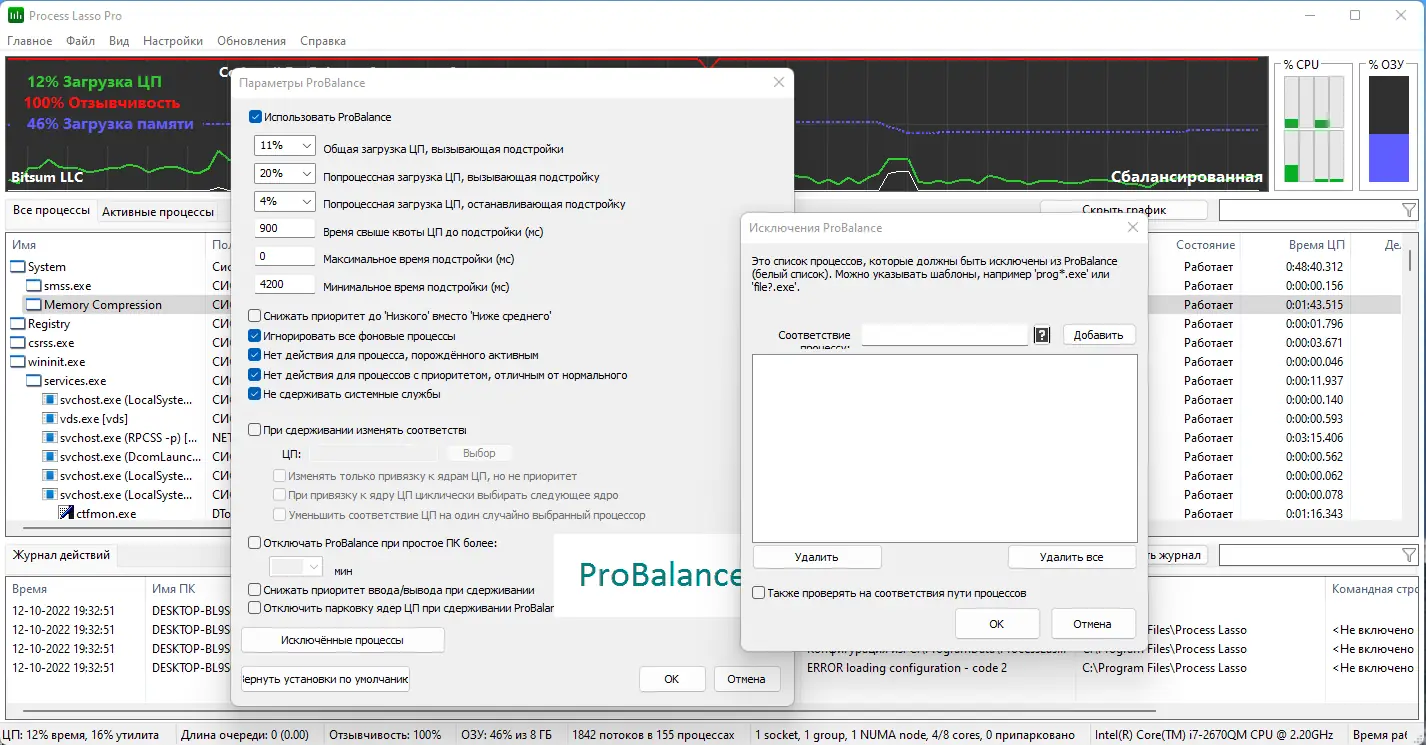Click Отмена in the Исключения ProBalance dialog
Viewport: 1426px width, 745px height.
click(1093, 624)
